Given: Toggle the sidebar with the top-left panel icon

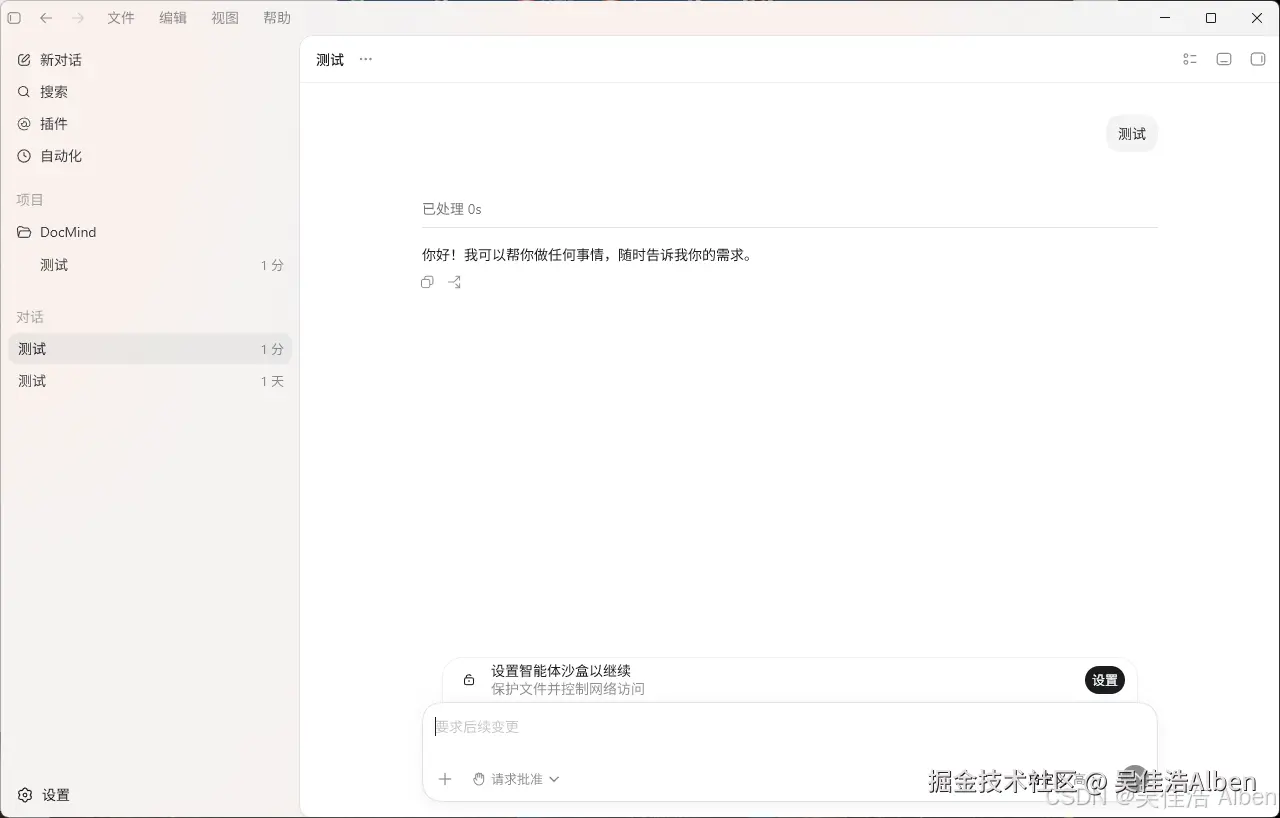Looking at the screenshot, I should [14, 18].
